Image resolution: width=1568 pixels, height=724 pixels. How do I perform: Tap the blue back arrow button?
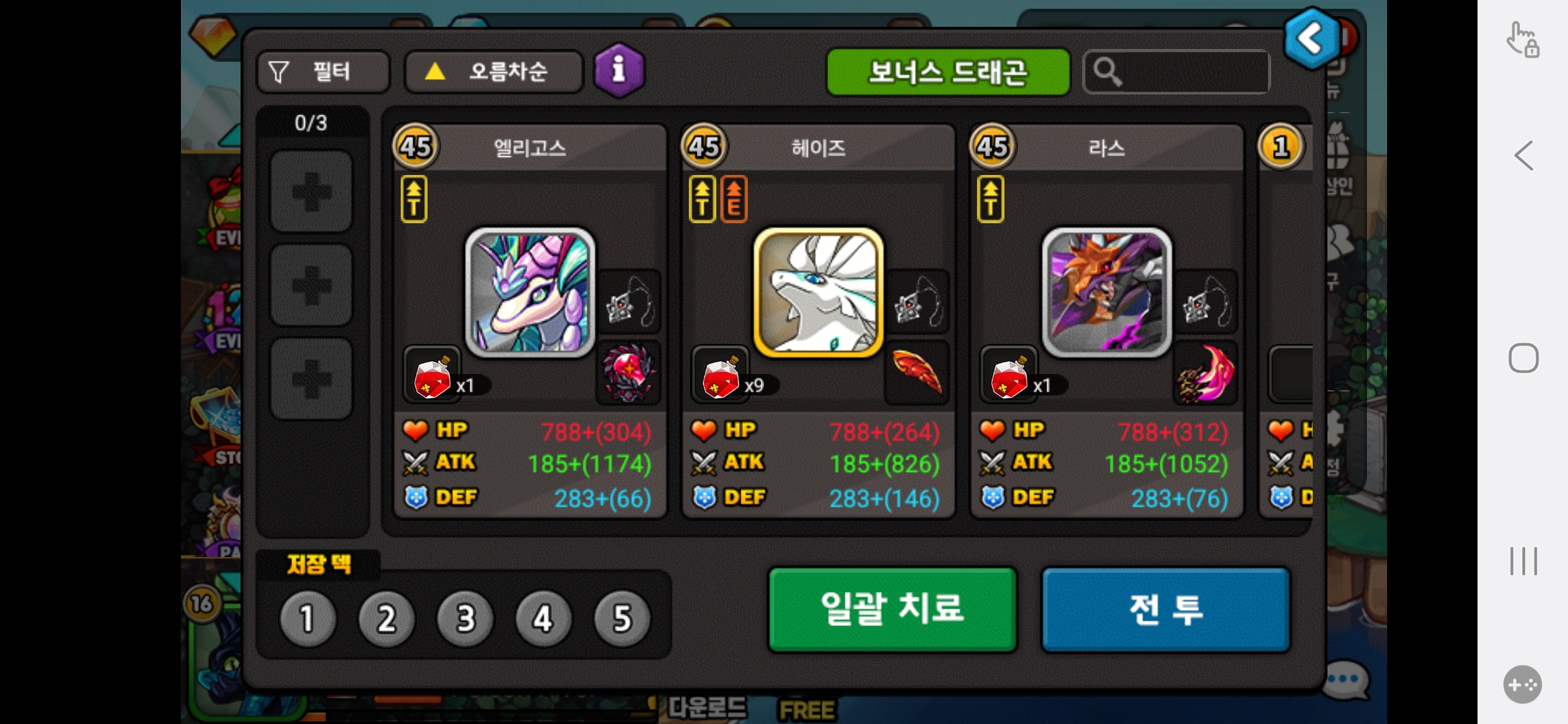click(x=1312, y=39)
